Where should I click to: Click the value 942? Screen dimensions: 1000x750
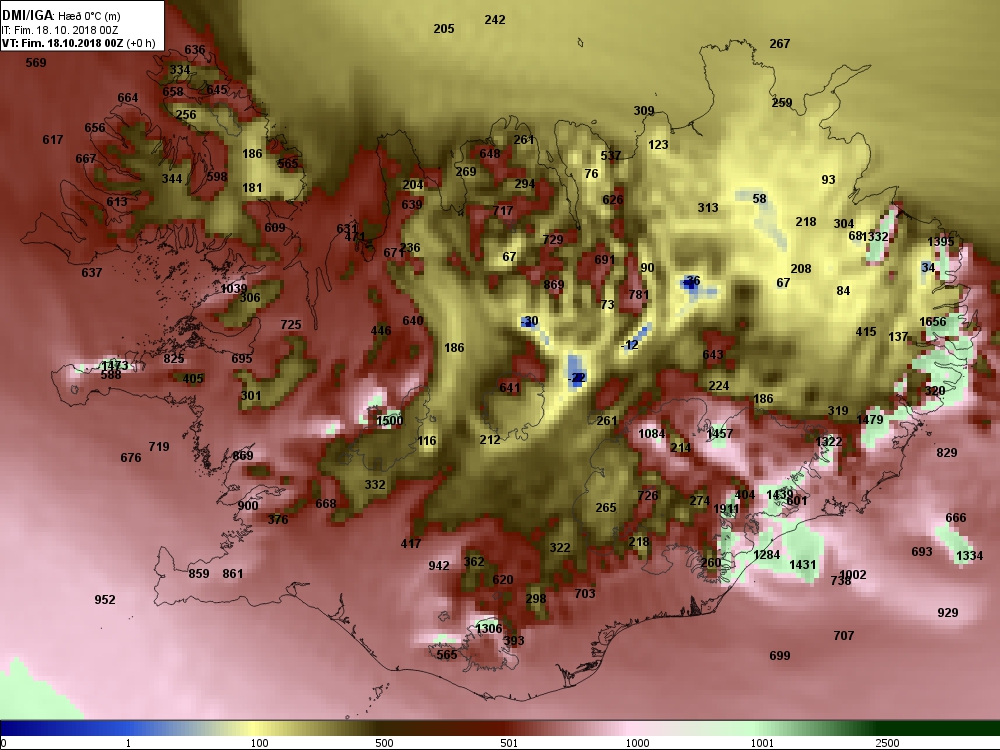pos(439,566)
